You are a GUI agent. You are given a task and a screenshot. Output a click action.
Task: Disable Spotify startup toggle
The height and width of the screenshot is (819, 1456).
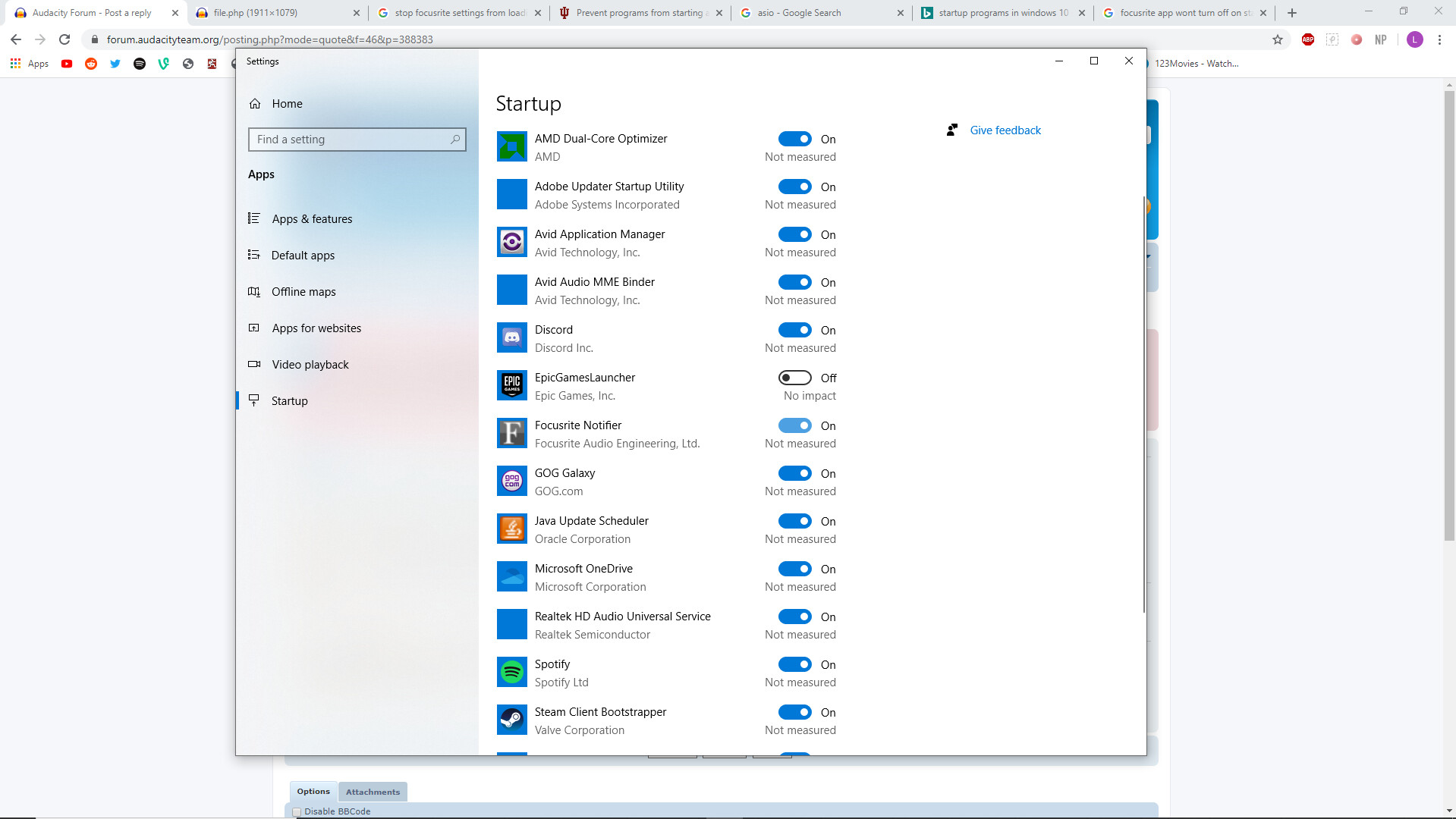point(794,664)
